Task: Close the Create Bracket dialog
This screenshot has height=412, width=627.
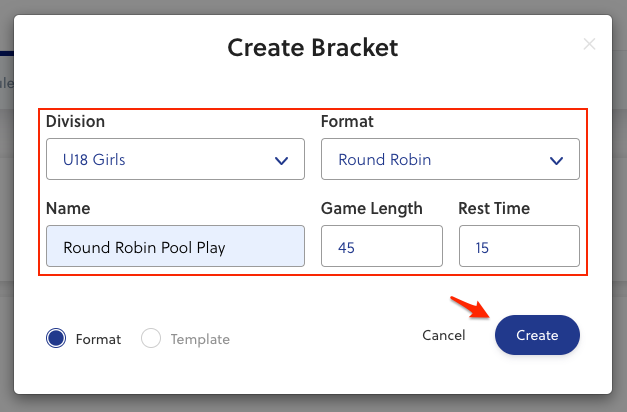Action: click(590, 44)
